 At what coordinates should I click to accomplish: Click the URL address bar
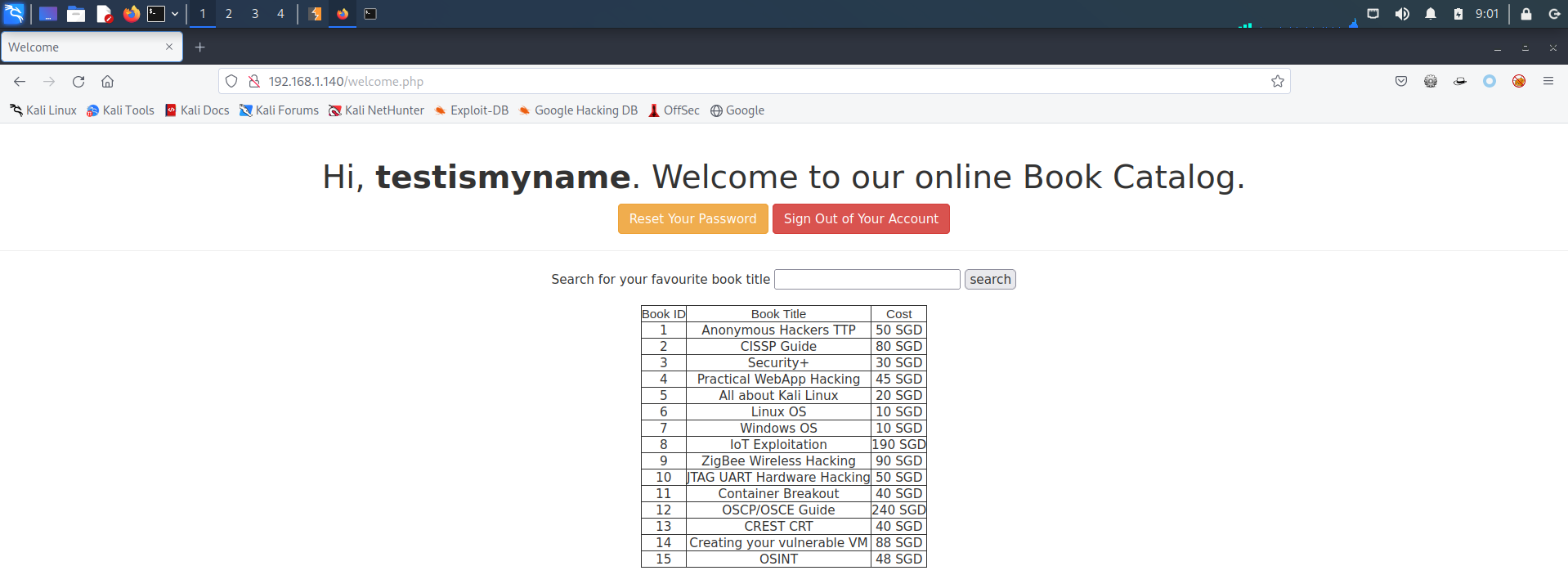pos(736,82)
